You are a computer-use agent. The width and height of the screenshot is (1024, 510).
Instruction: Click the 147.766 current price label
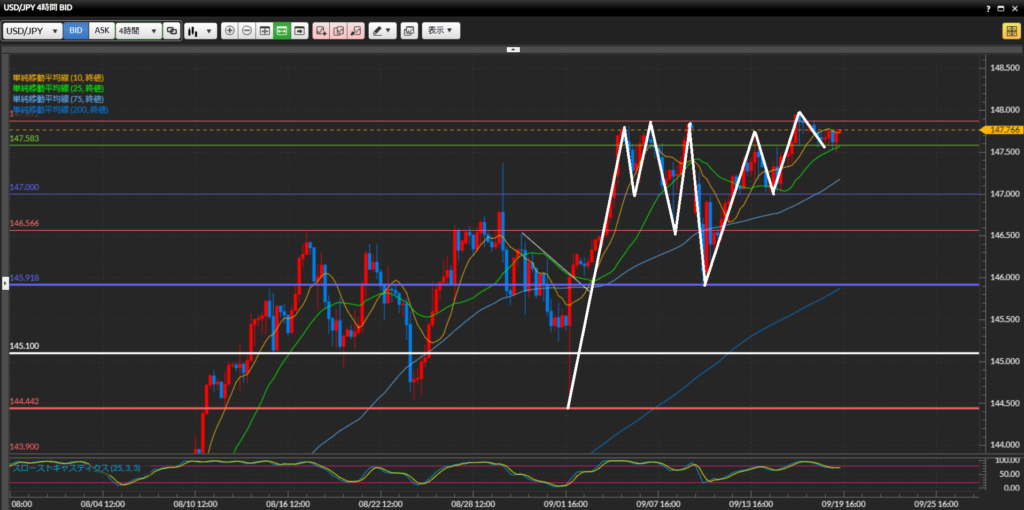point(1001,130)
